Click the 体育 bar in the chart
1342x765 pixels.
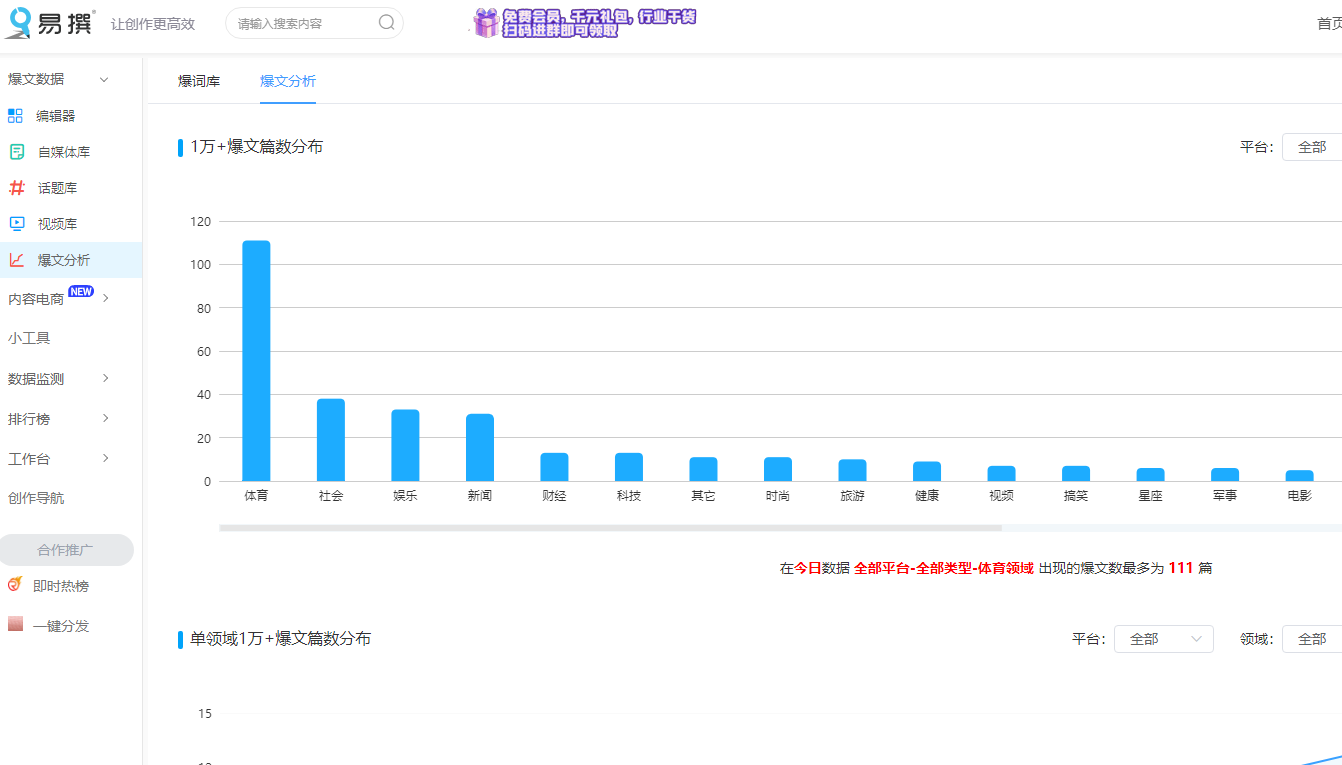256,361
